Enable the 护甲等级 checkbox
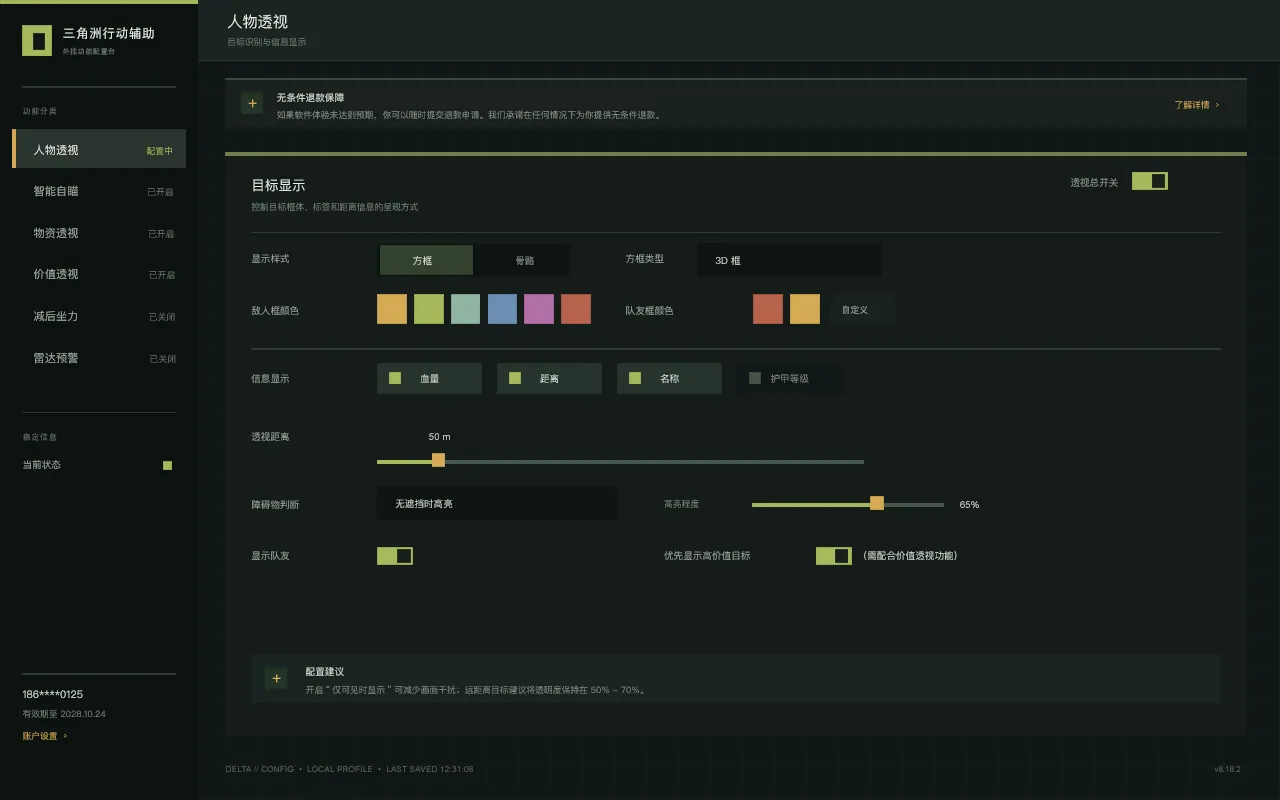 click(x=789, y=379)
